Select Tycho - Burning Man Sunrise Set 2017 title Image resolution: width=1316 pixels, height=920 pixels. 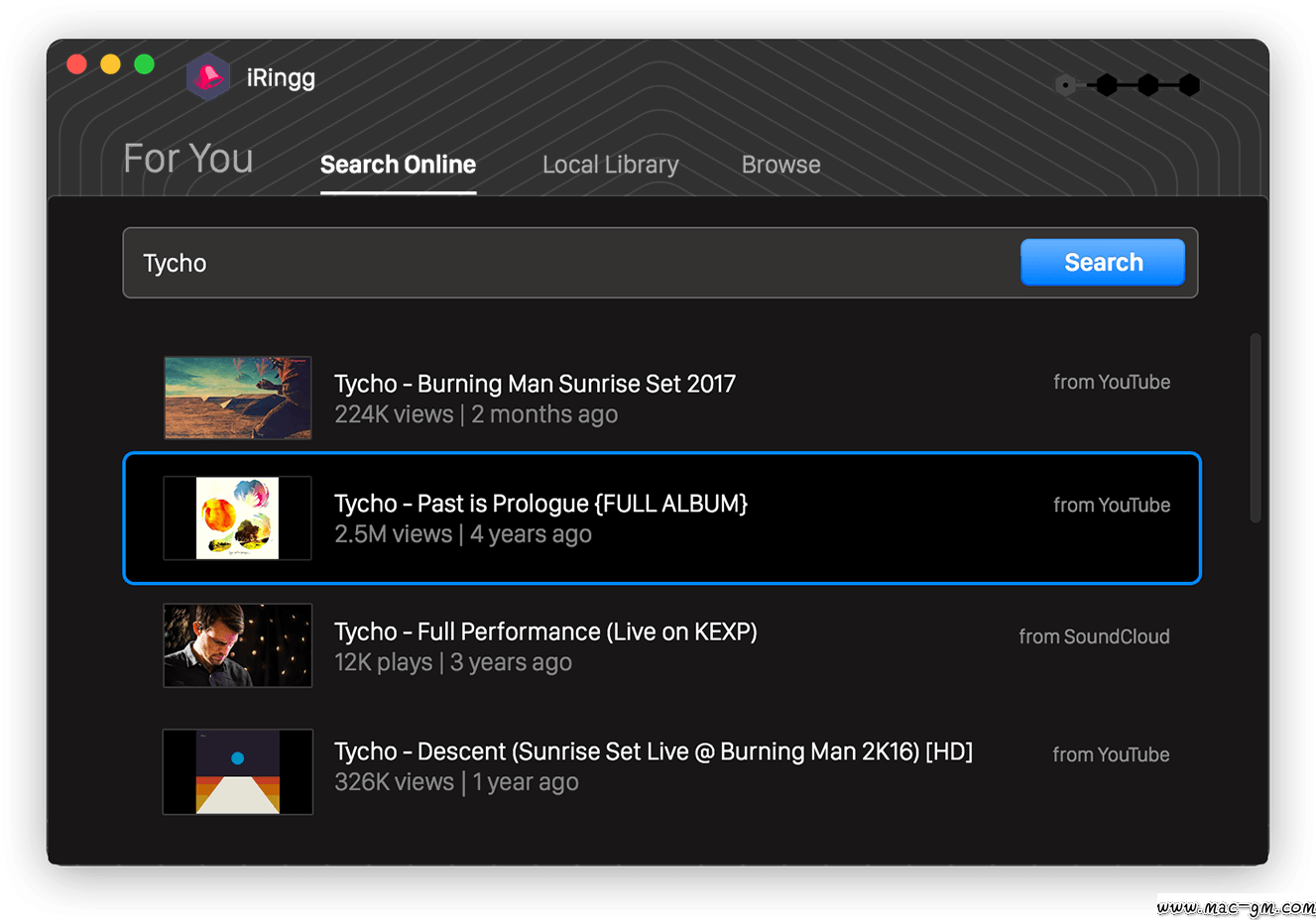pyautogui.click(x=535, y=384)
